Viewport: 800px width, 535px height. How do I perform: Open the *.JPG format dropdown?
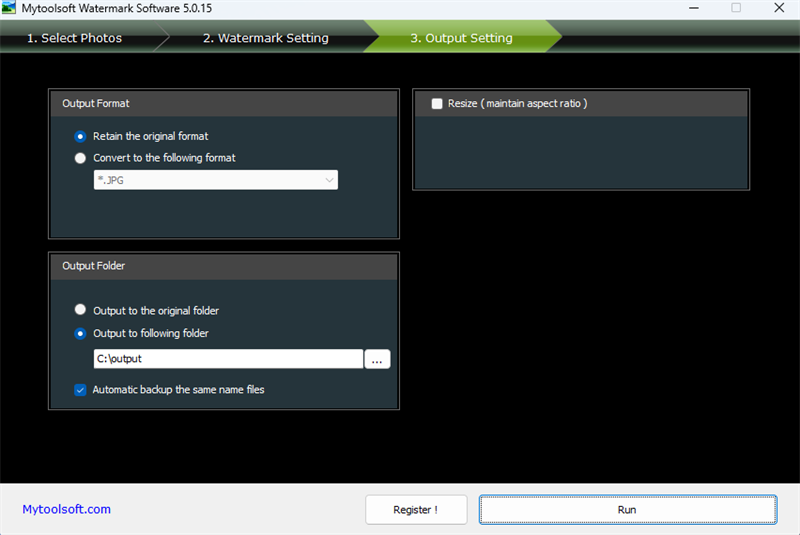coord(216,180)
